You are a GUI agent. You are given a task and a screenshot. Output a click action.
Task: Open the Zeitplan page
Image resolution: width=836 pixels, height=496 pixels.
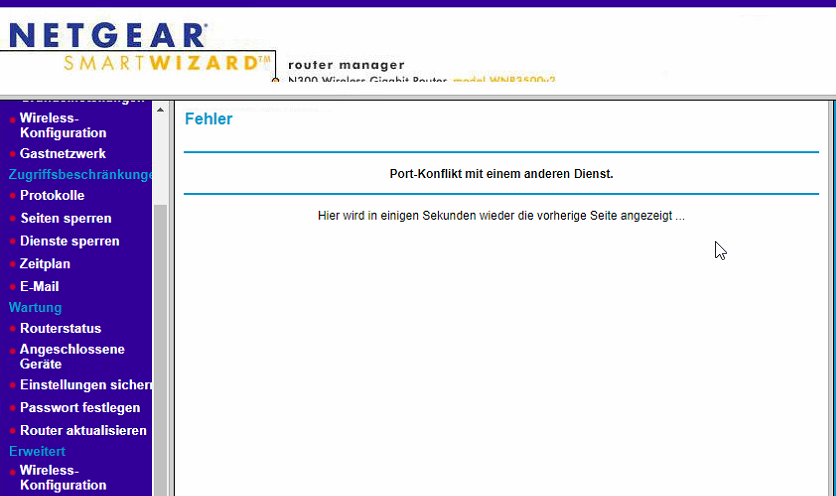(x=45, y=264)
